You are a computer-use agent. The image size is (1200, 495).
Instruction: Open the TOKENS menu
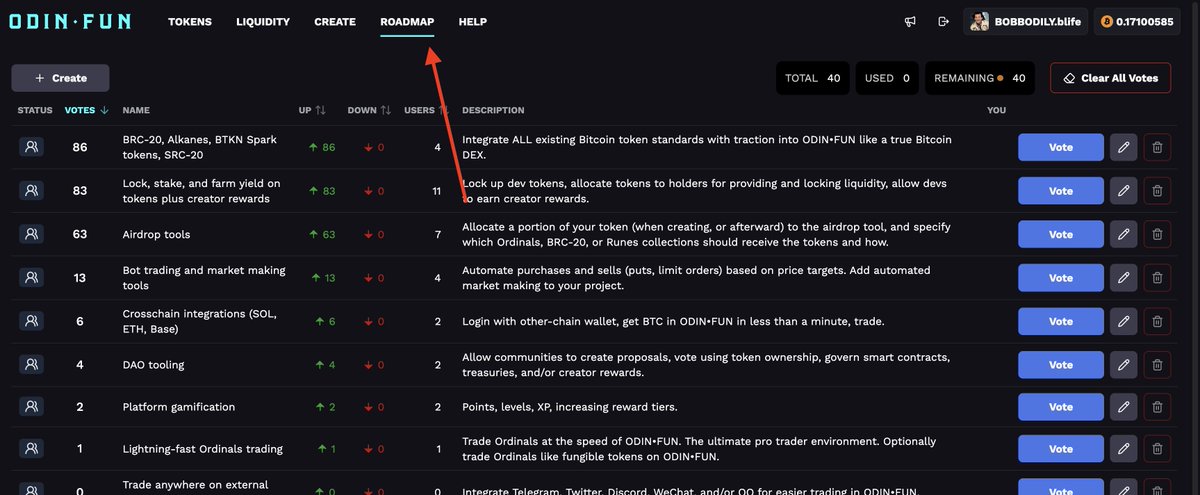tap(190, 22)
